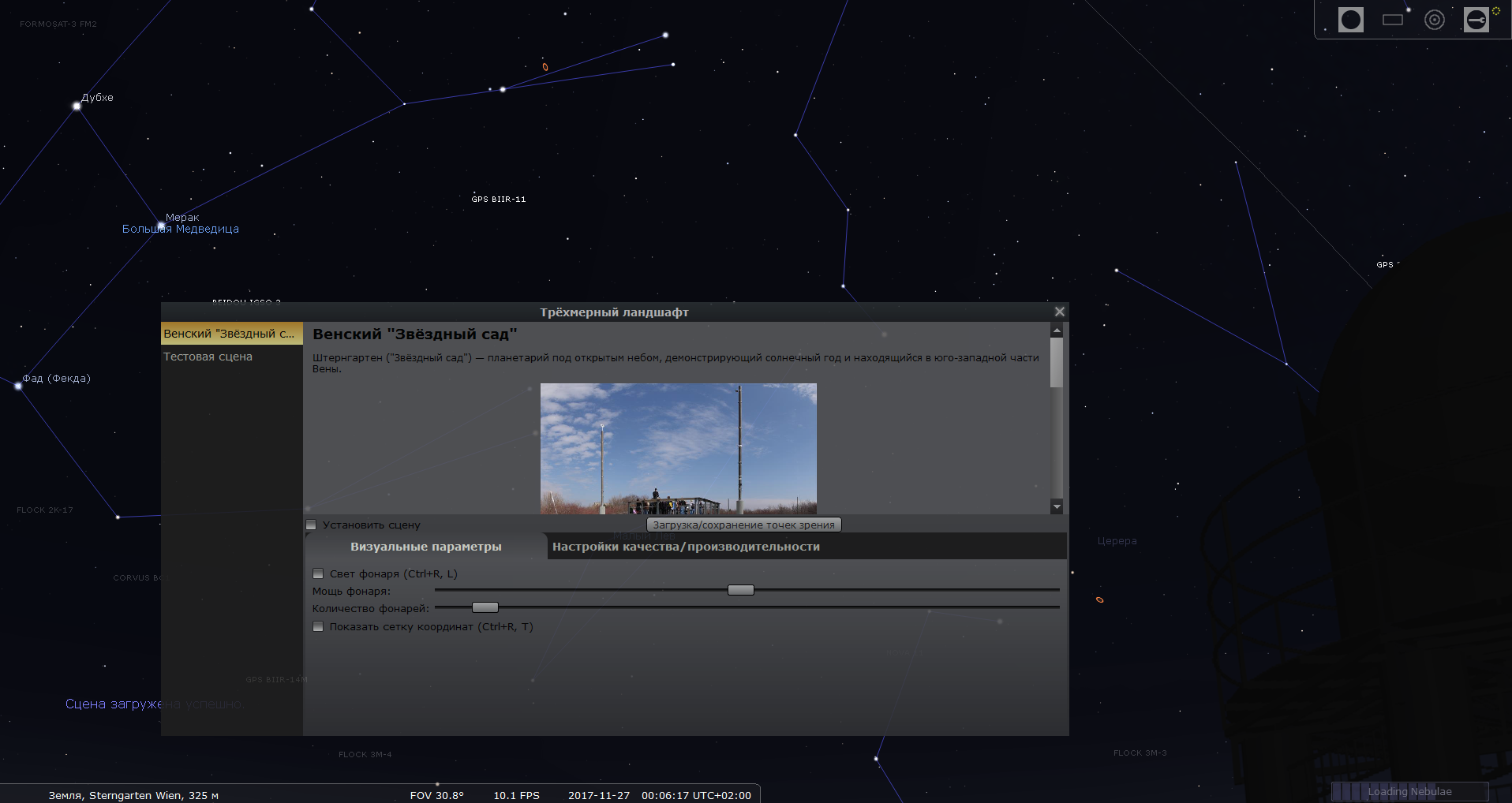1512x803 pixels.
Task: Toggle the Свет фонаря checkbox
Action: tap(318, 573)
